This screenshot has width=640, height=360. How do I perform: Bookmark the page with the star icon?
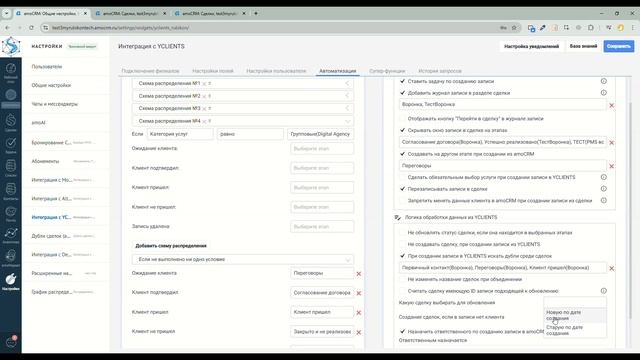(514, 28)
